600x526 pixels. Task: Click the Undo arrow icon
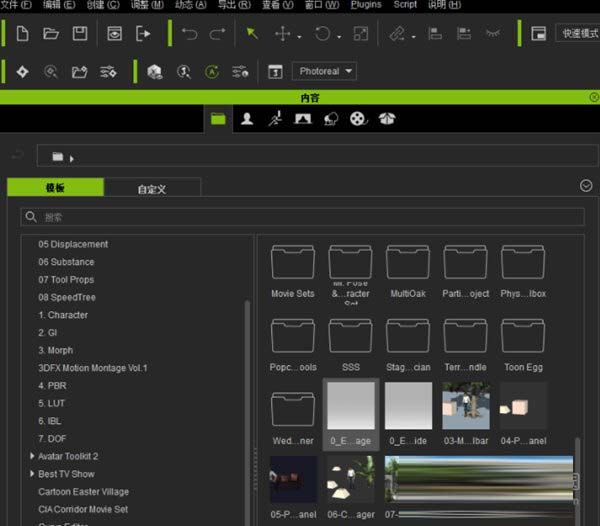coord(189,34)
